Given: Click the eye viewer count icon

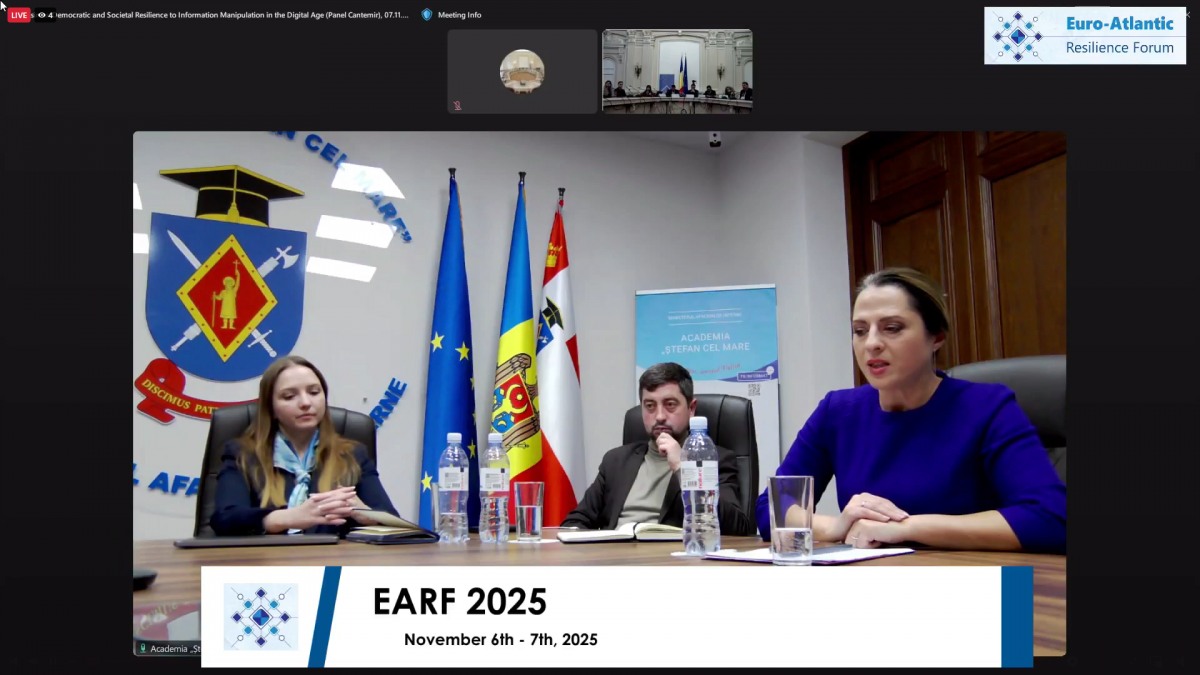Looking at the screenshot, I should (x=41, y=15).
